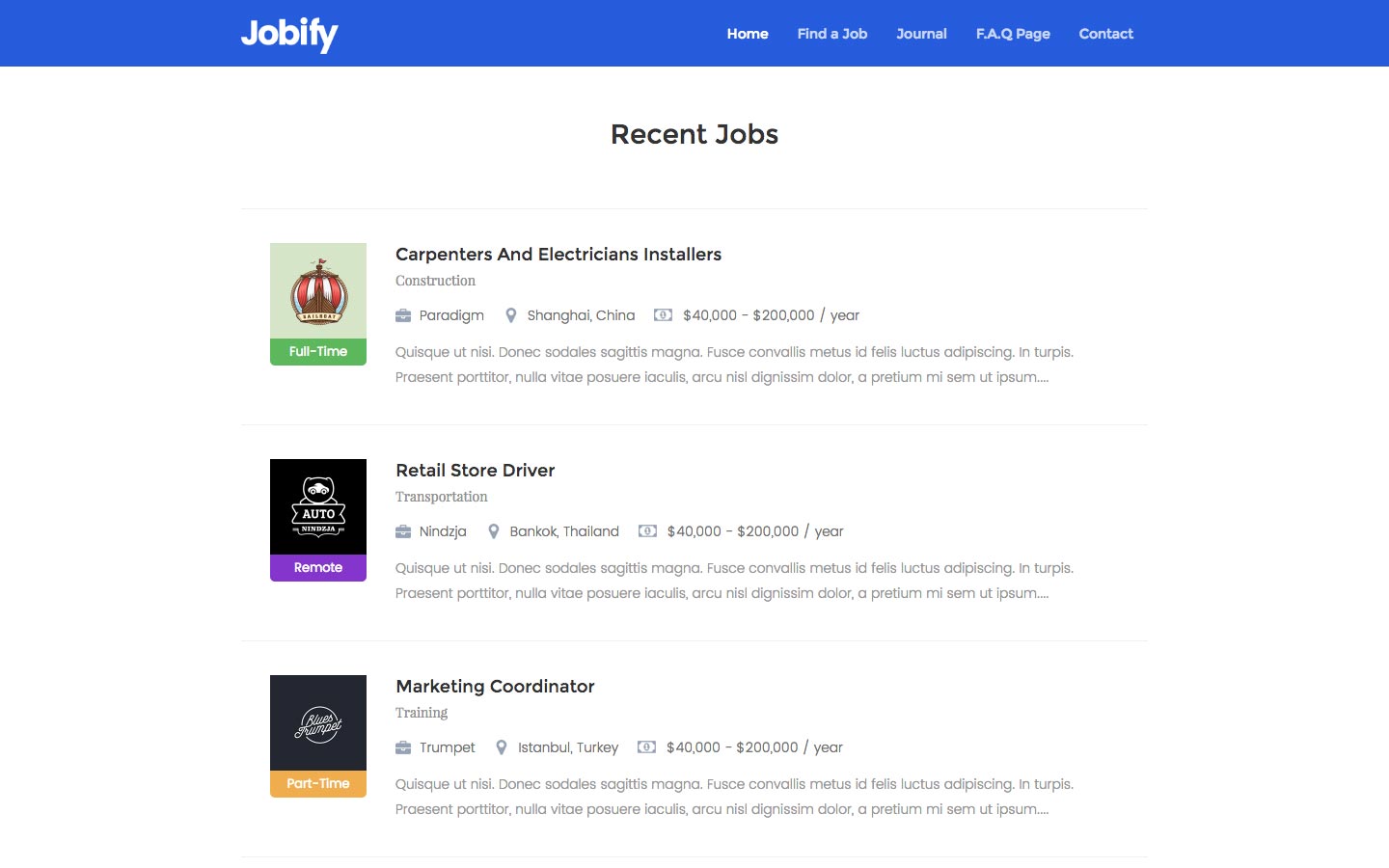
Task: Switch to the Find a Job page
Action: click(x=831, y=34)
